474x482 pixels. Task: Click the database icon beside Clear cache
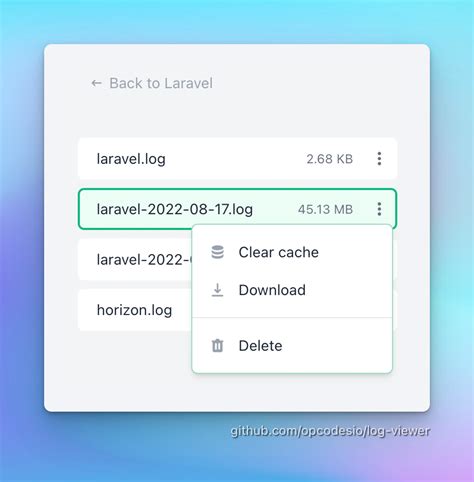tap(218, 252)
